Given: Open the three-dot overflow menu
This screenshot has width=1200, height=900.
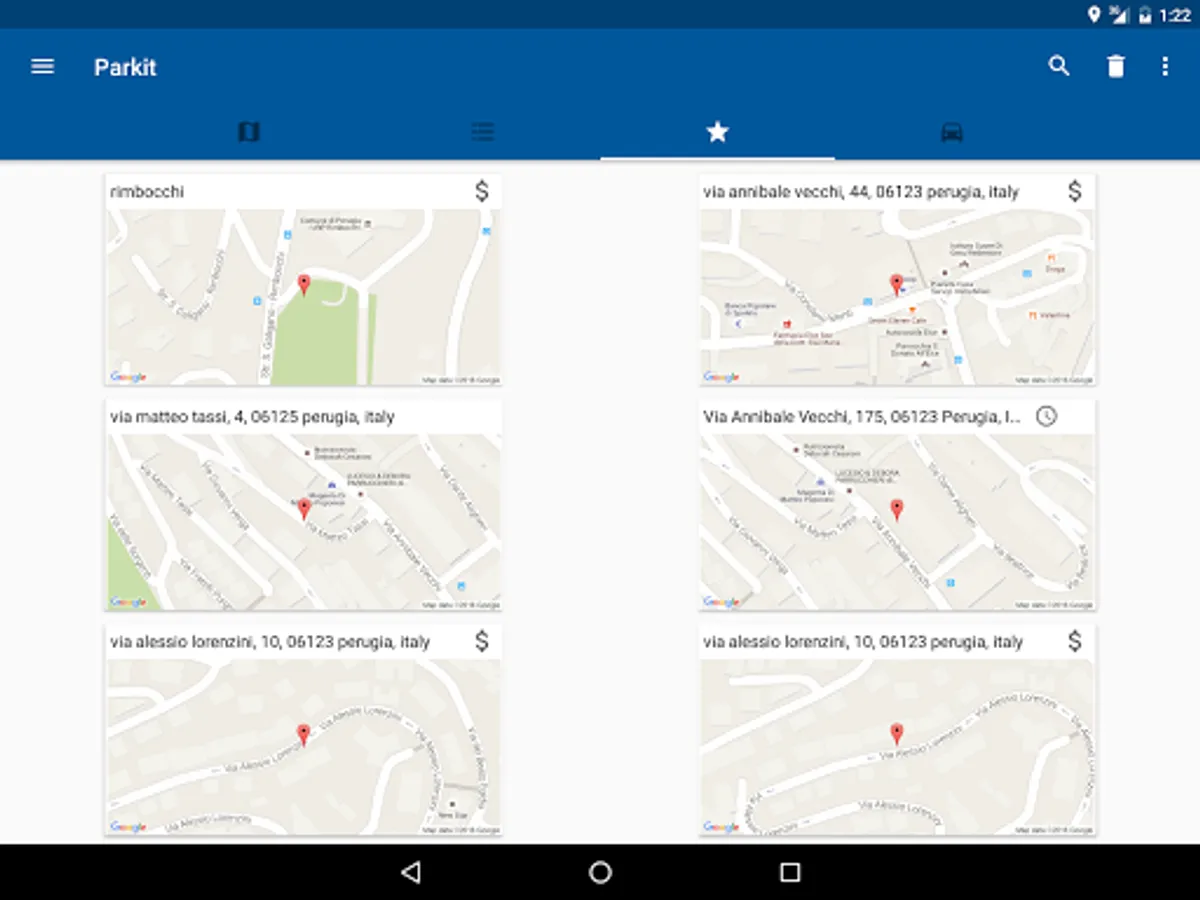Looking at the screenshot, I should coord(1165,67).
